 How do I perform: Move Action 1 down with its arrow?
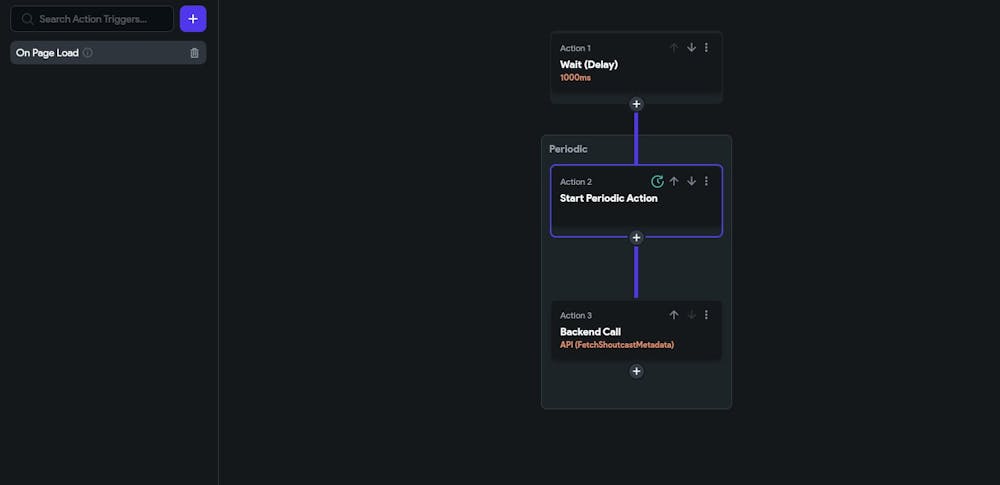[x=691, y=48]
